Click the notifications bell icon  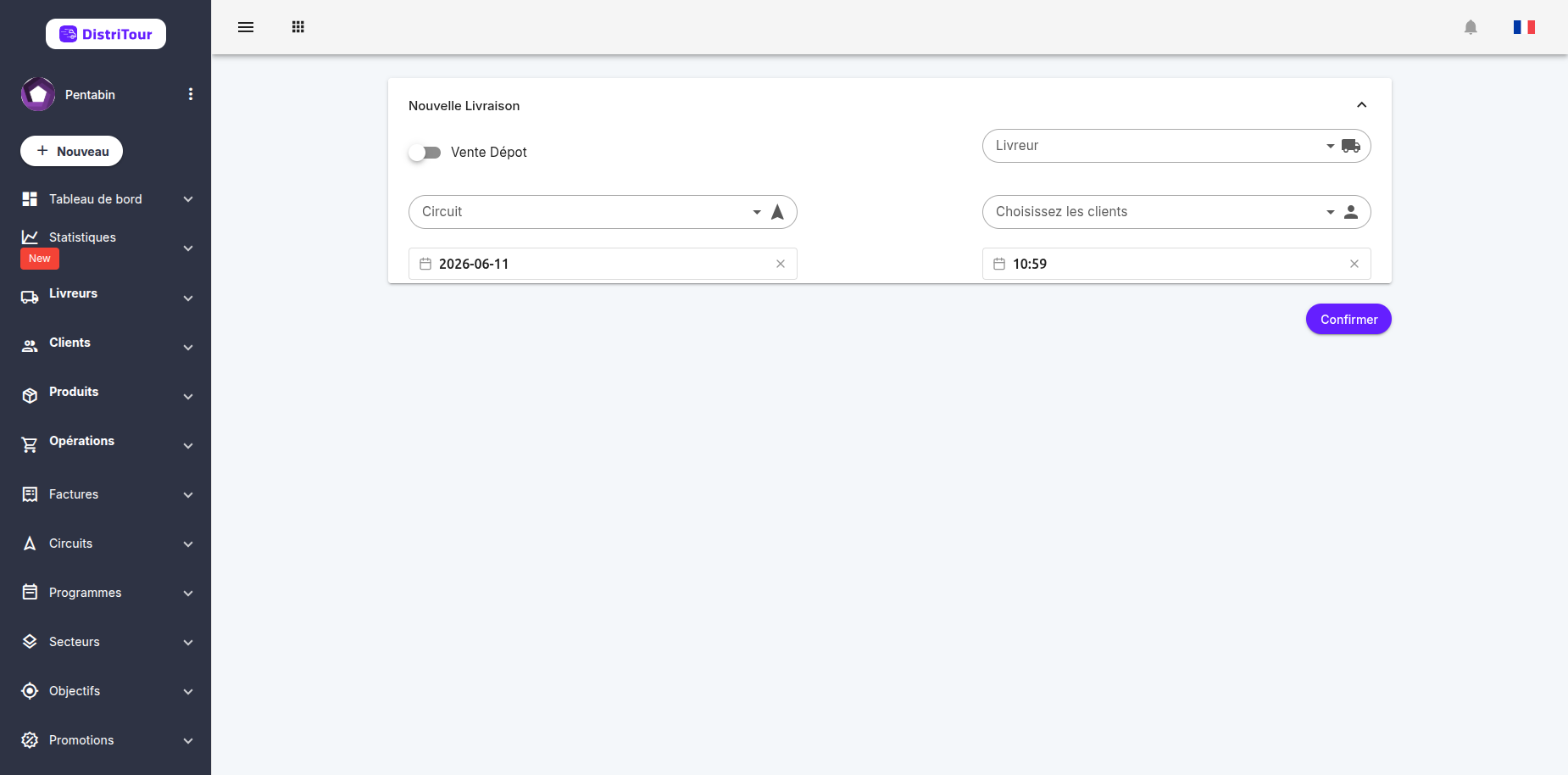[x=1471, y=27]
